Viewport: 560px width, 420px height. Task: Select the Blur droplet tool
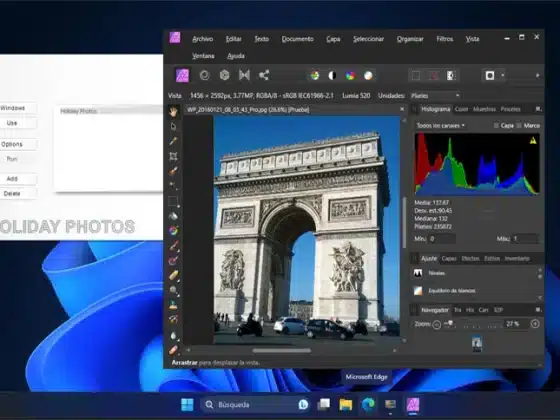173,335
